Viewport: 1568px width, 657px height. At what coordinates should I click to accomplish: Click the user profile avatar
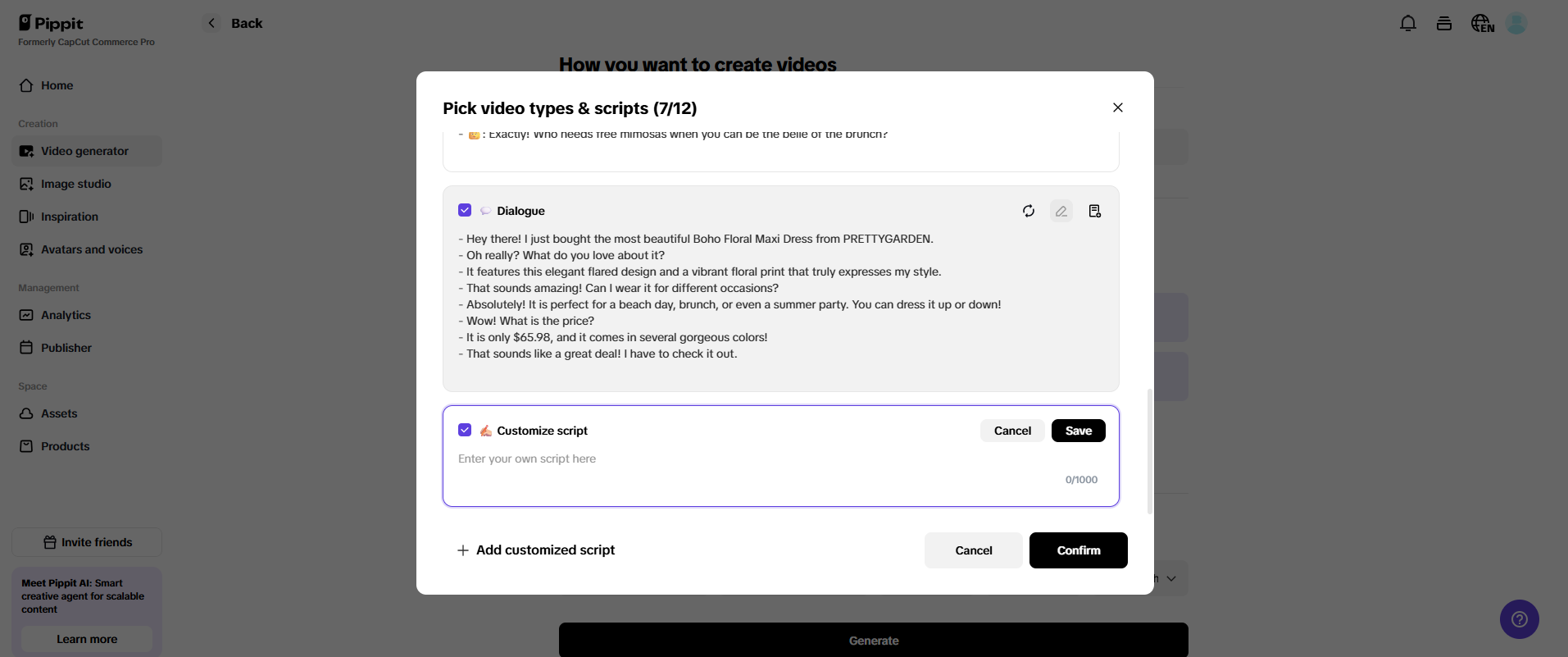coord(1516,24)
